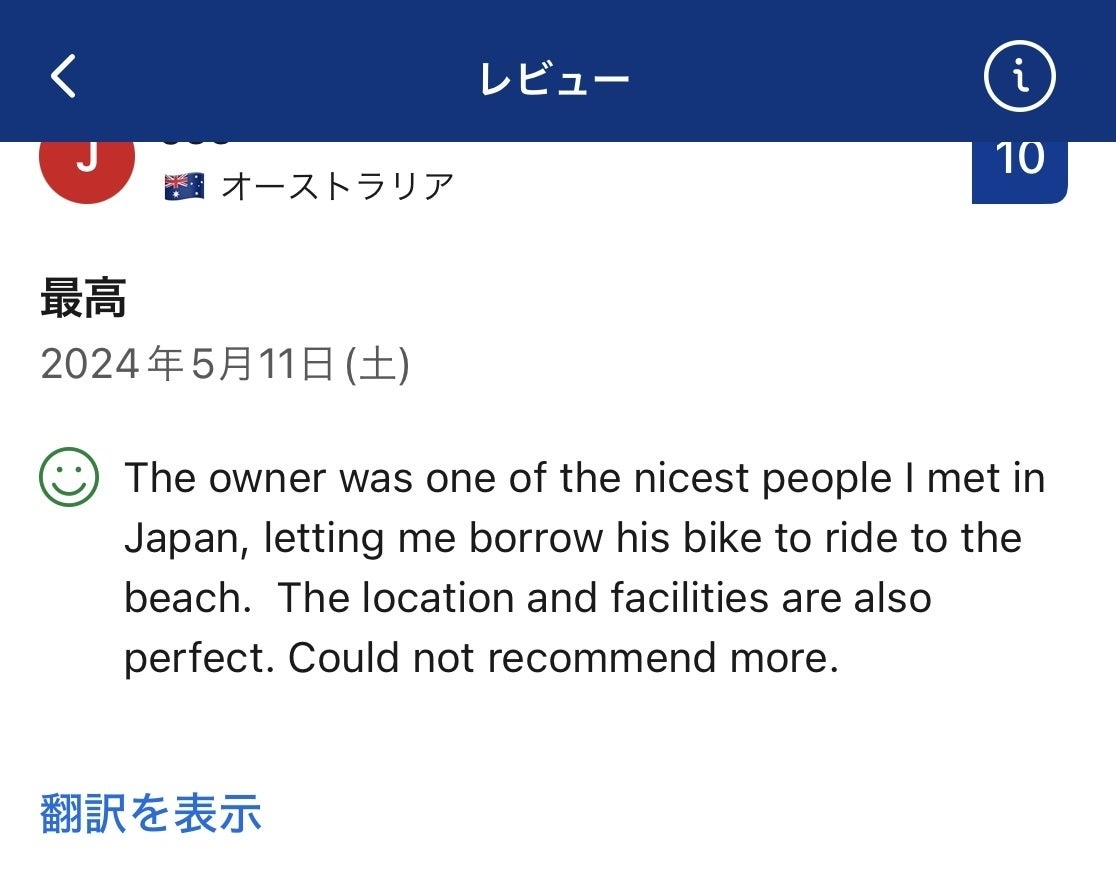Show translation via 翻訳を表示 link
The image size is (1116, 869).
click(151, 813)
